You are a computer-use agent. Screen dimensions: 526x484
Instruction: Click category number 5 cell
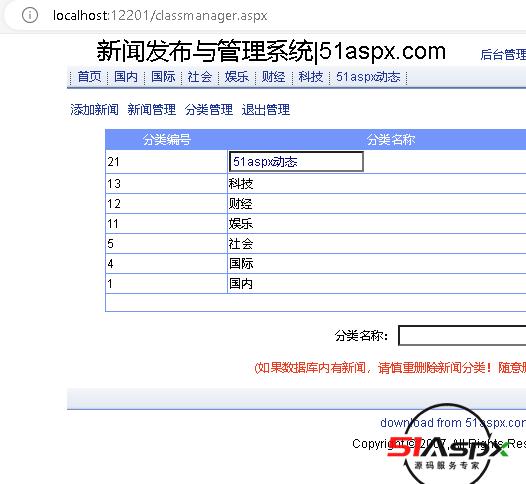point(166,244)
